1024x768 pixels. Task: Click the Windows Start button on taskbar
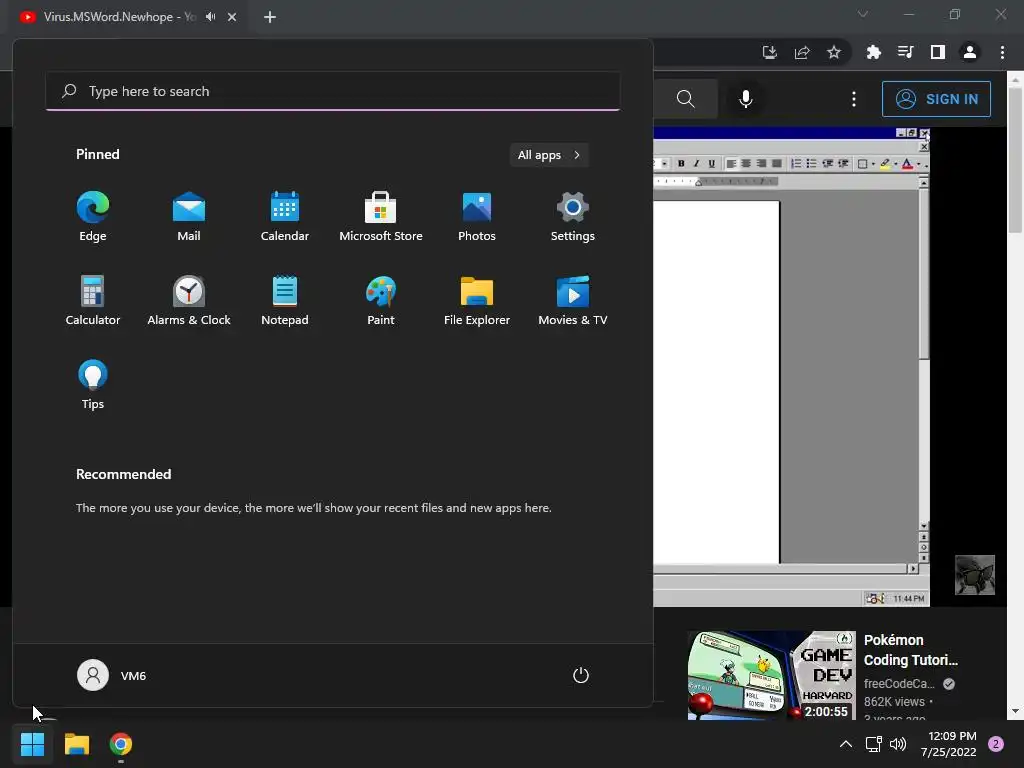[x=32, y=744]
